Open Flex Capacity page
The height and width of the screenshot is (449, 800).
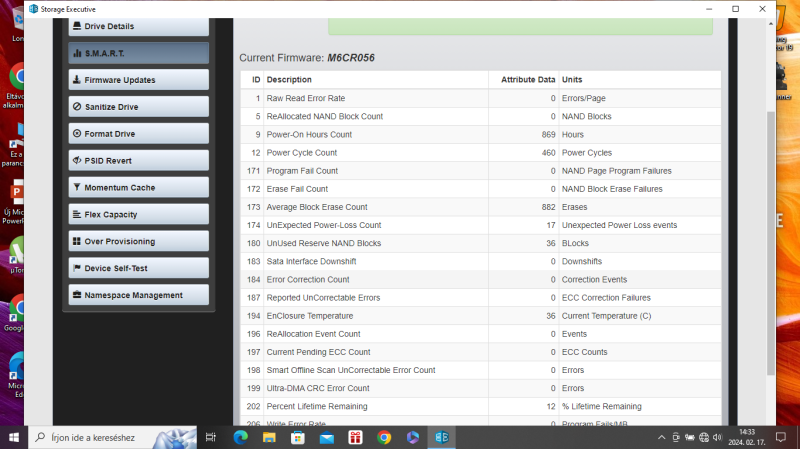point(138,214)
